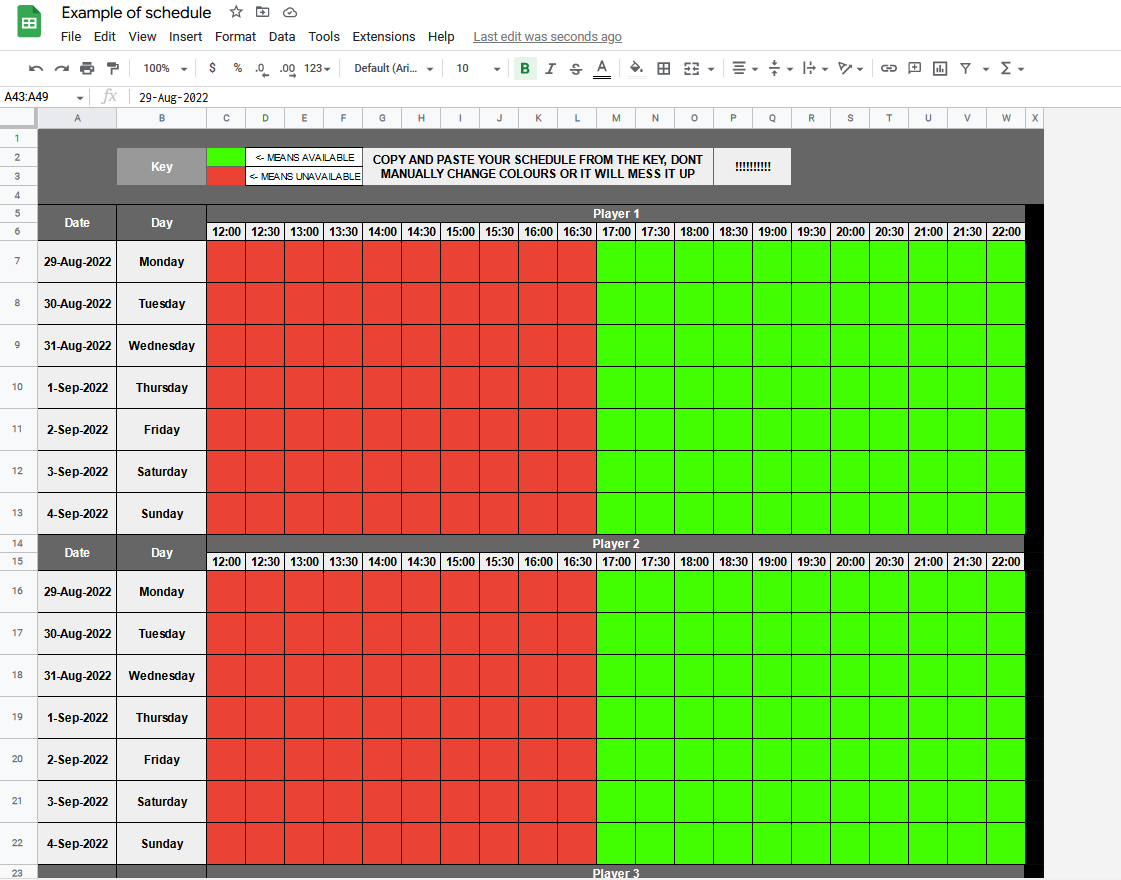Open horizontal align dropdown
1121x880 pixels.
pyautogui.click(x=744, y=69)
